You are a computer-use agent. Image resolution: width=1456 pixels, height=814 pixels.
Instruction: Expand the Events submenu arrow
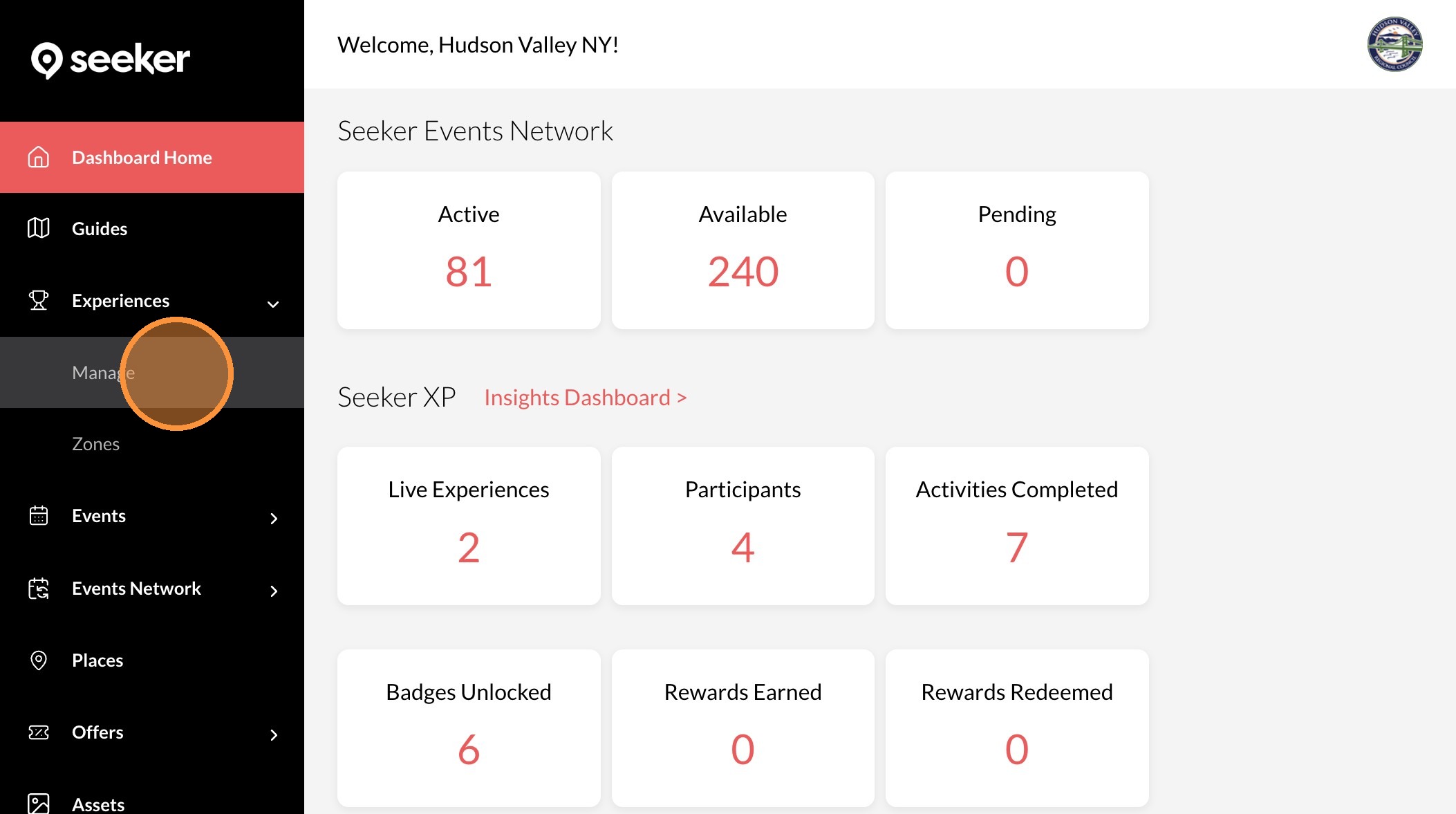coord(274,519)
